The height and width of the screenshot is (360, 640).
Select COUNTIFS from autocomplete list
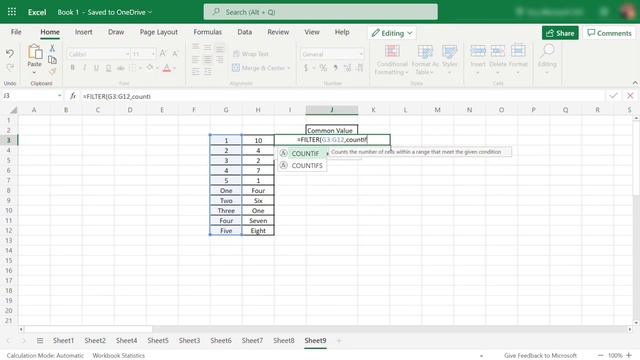(x=303, y=165)
